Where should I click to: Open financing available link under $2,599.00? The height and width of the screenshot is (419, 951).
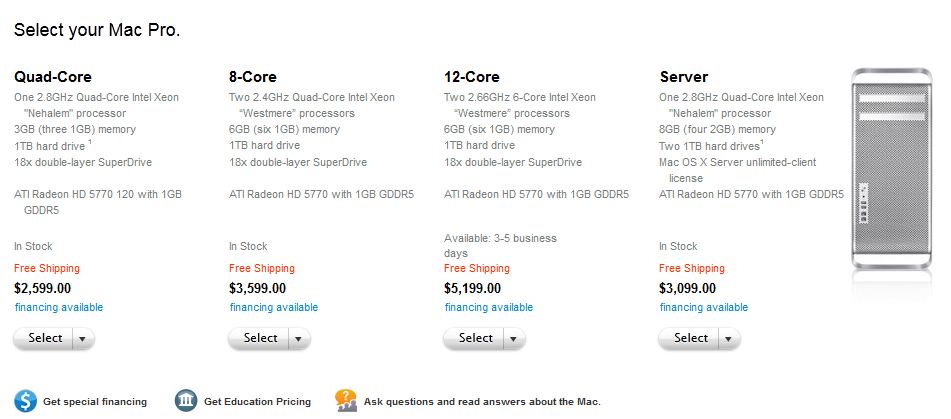point(59,307)
